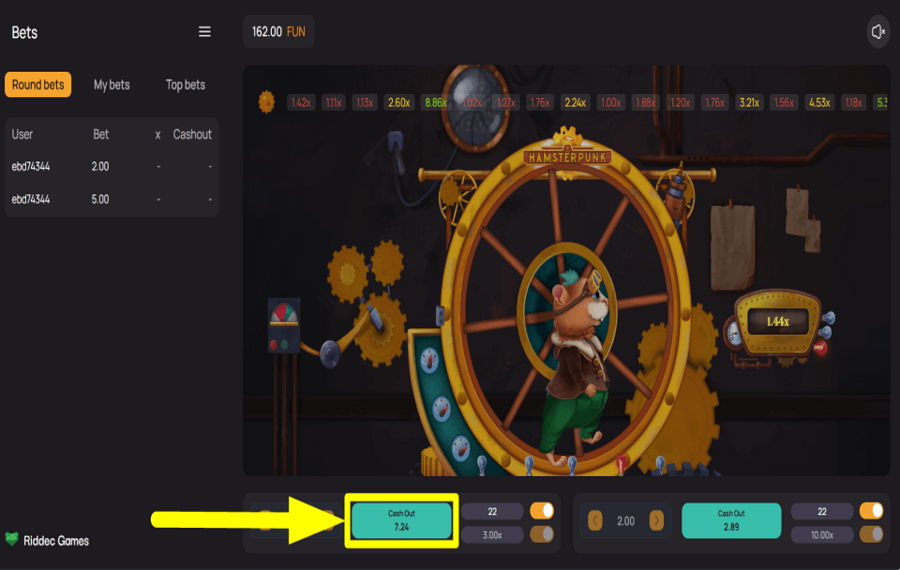Switch to the My bets tab
Image resolution: width=900 pixels, height=570 pixels.
click(112, 85)
